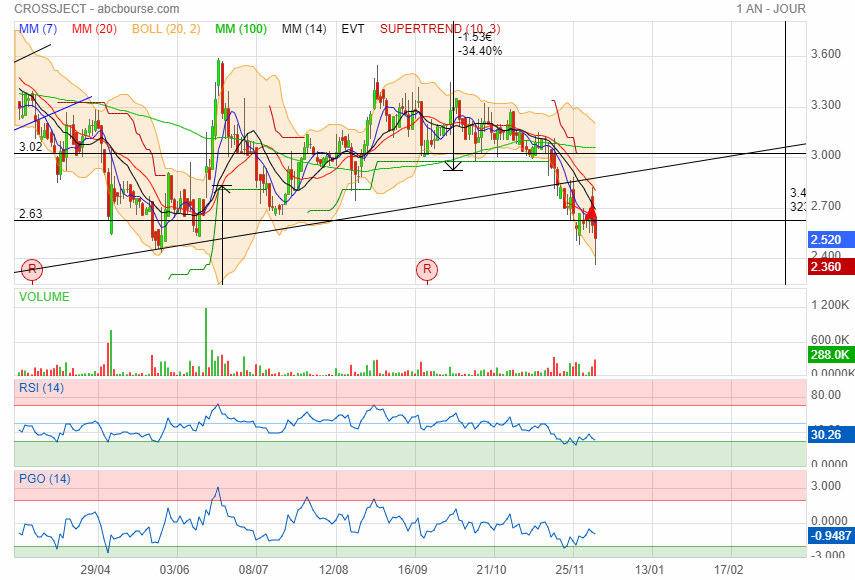
Task: Click the VOLUME panel label
Action: click(44, 297)
